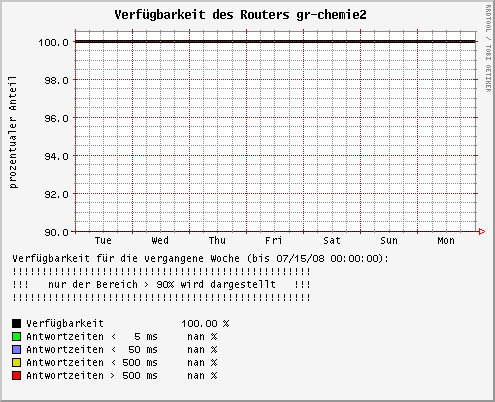Click the Wed label on the x-axis
495x402 pixels.
160,241
